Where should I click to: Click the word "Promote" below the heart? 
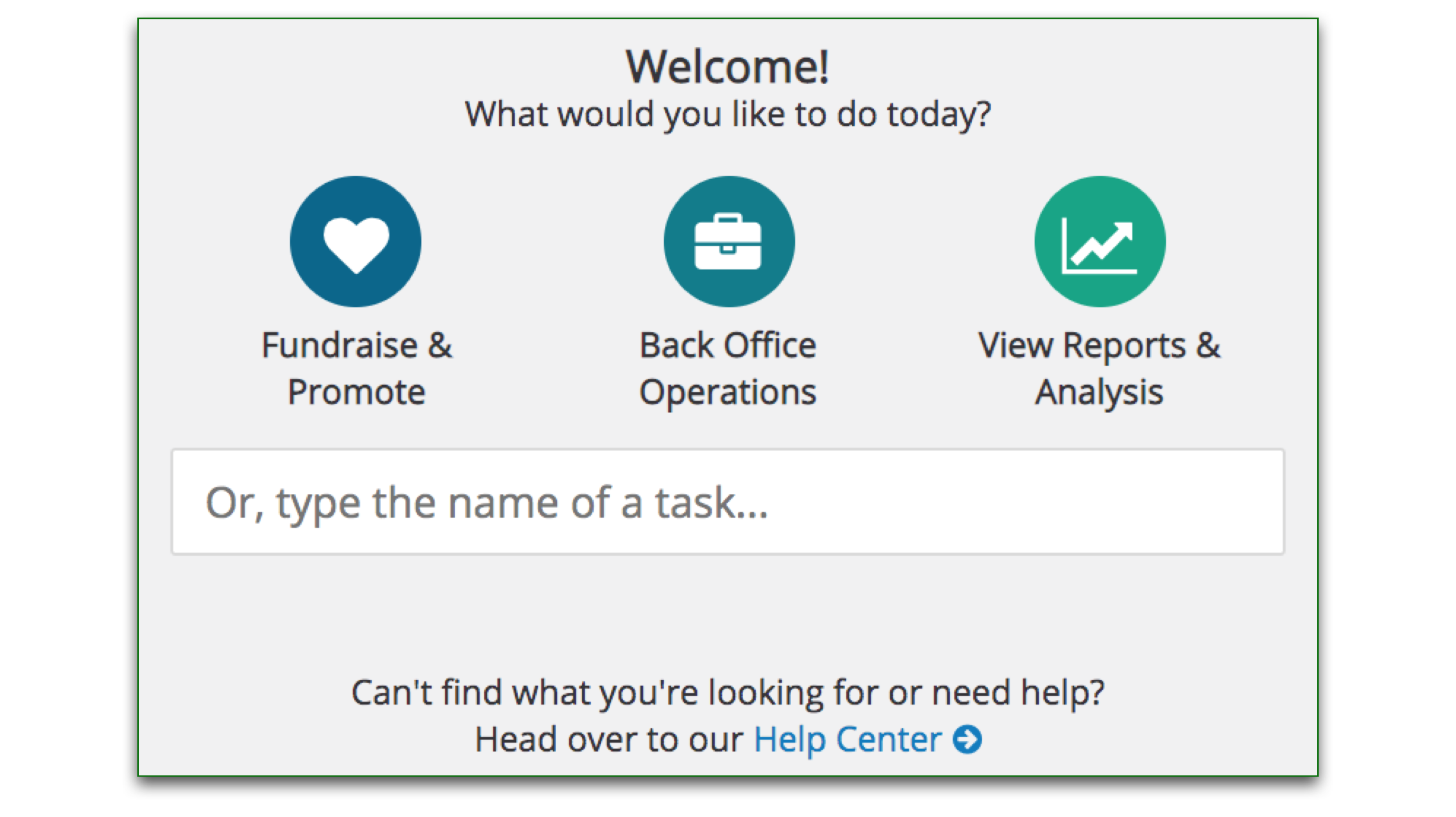pos(357,392)
